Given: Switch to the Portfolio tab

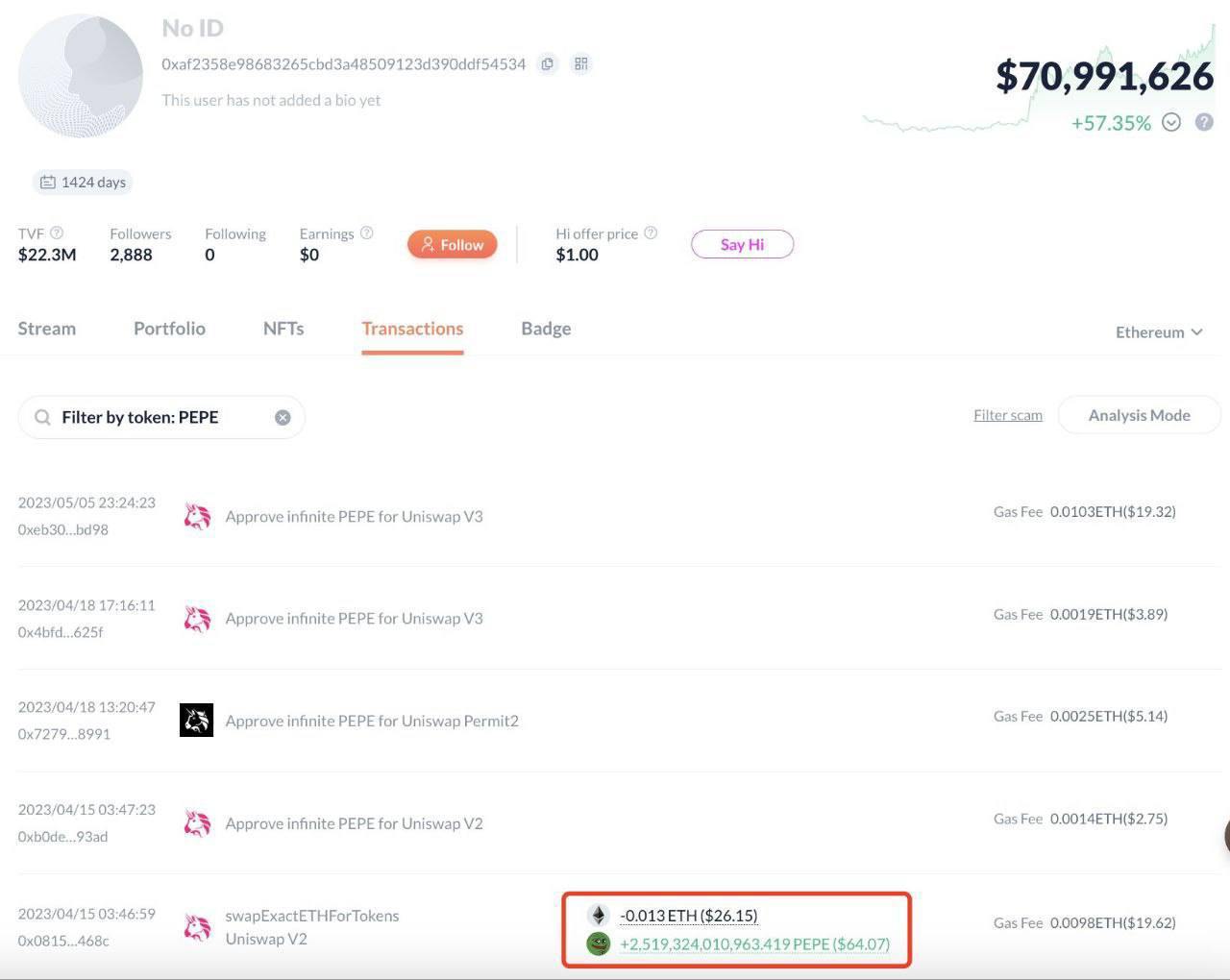Looking at the screenshot, I should point(169,329).
